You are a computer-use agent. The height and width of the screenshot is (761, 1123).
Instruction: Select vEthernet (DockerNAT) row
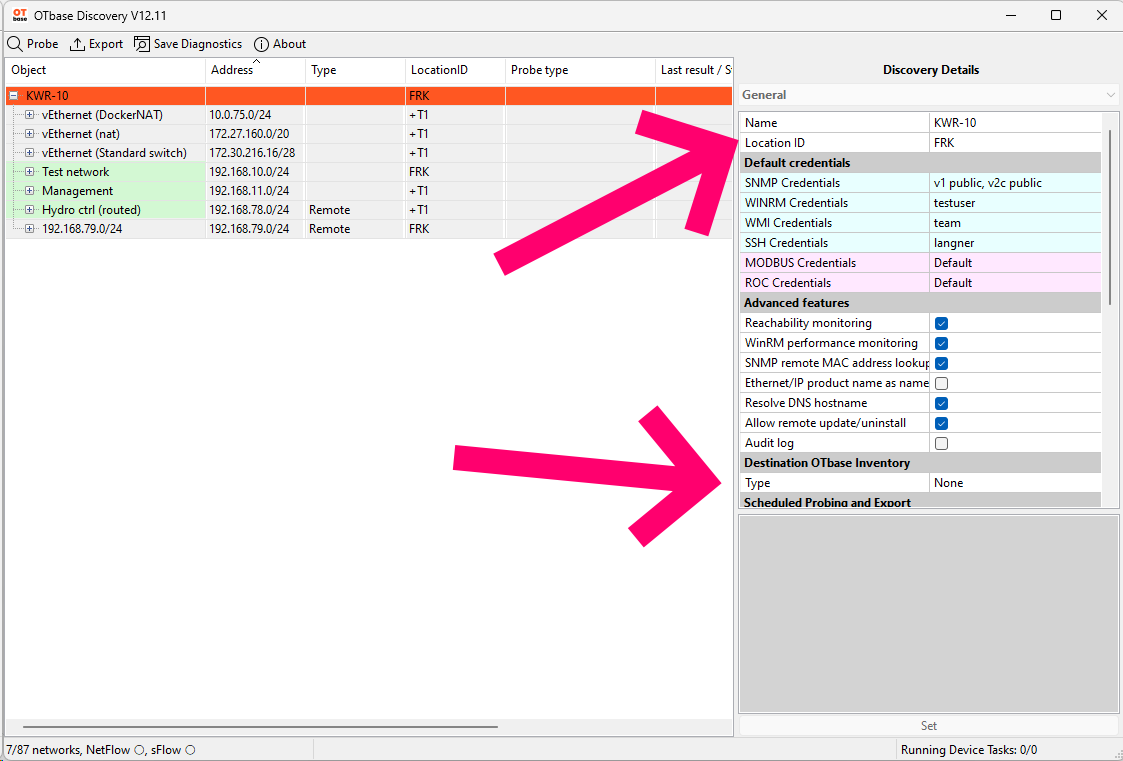369,115
